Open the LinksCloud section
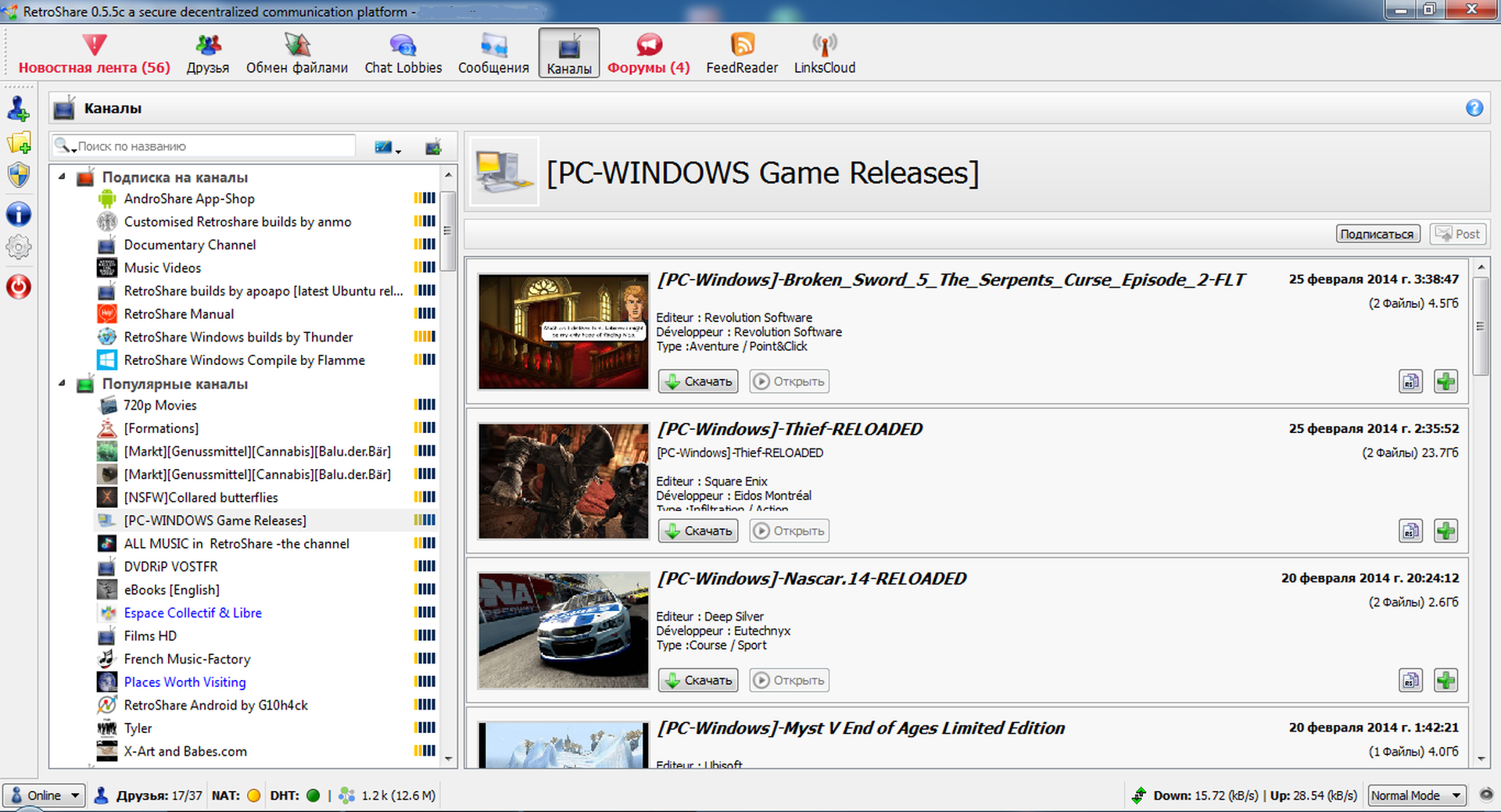 (x=824, y=53)
